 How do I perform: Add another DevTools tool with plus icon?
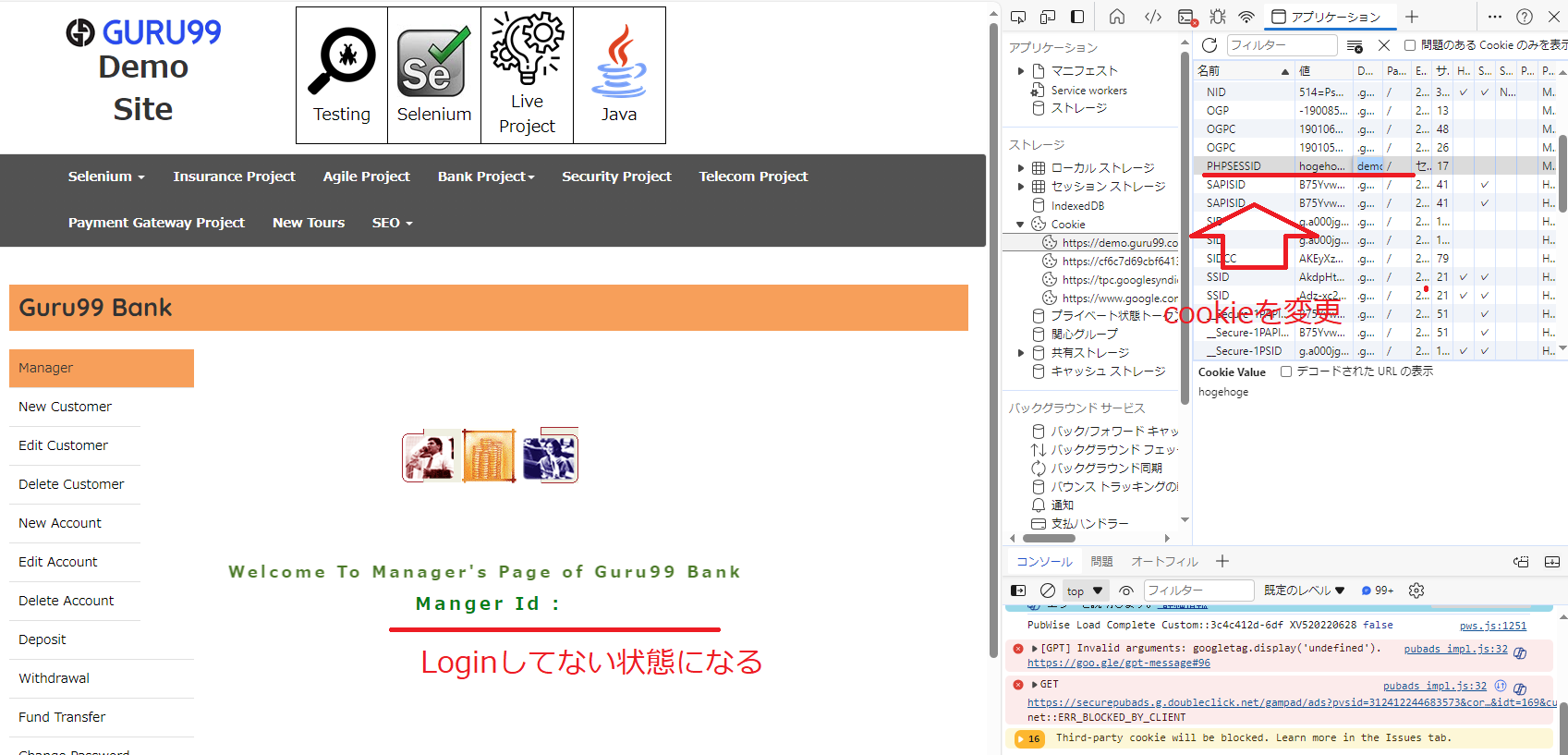(1411, 17)
